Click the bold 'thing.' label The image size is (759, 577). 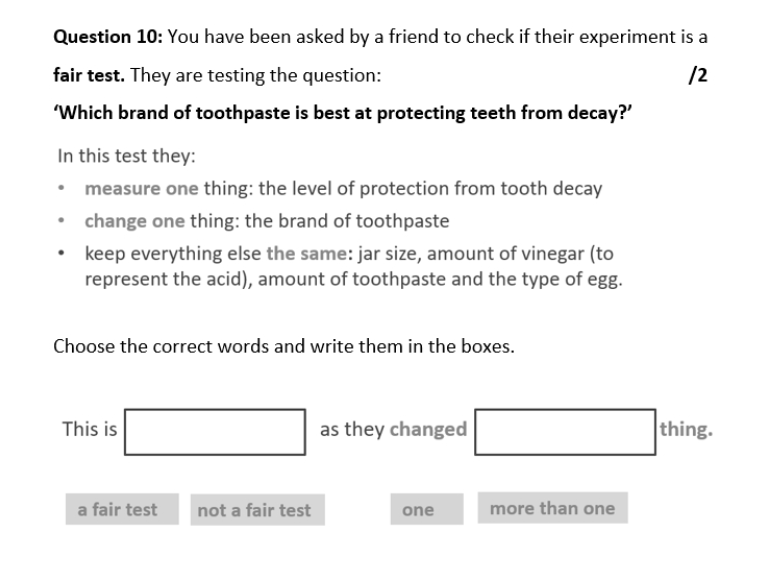(x=685, y=429)
